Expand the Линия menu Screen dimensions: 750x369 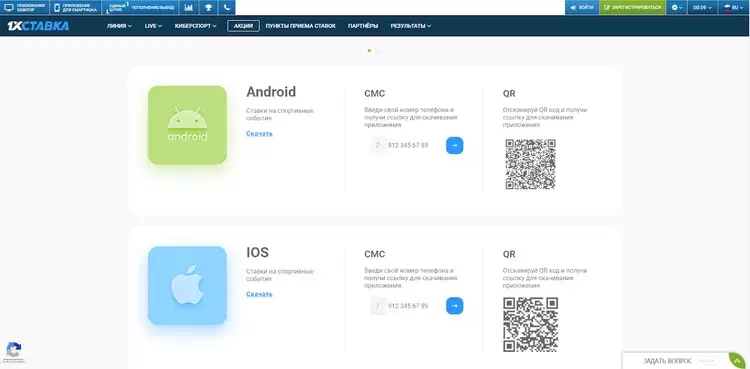coord(119,26)
